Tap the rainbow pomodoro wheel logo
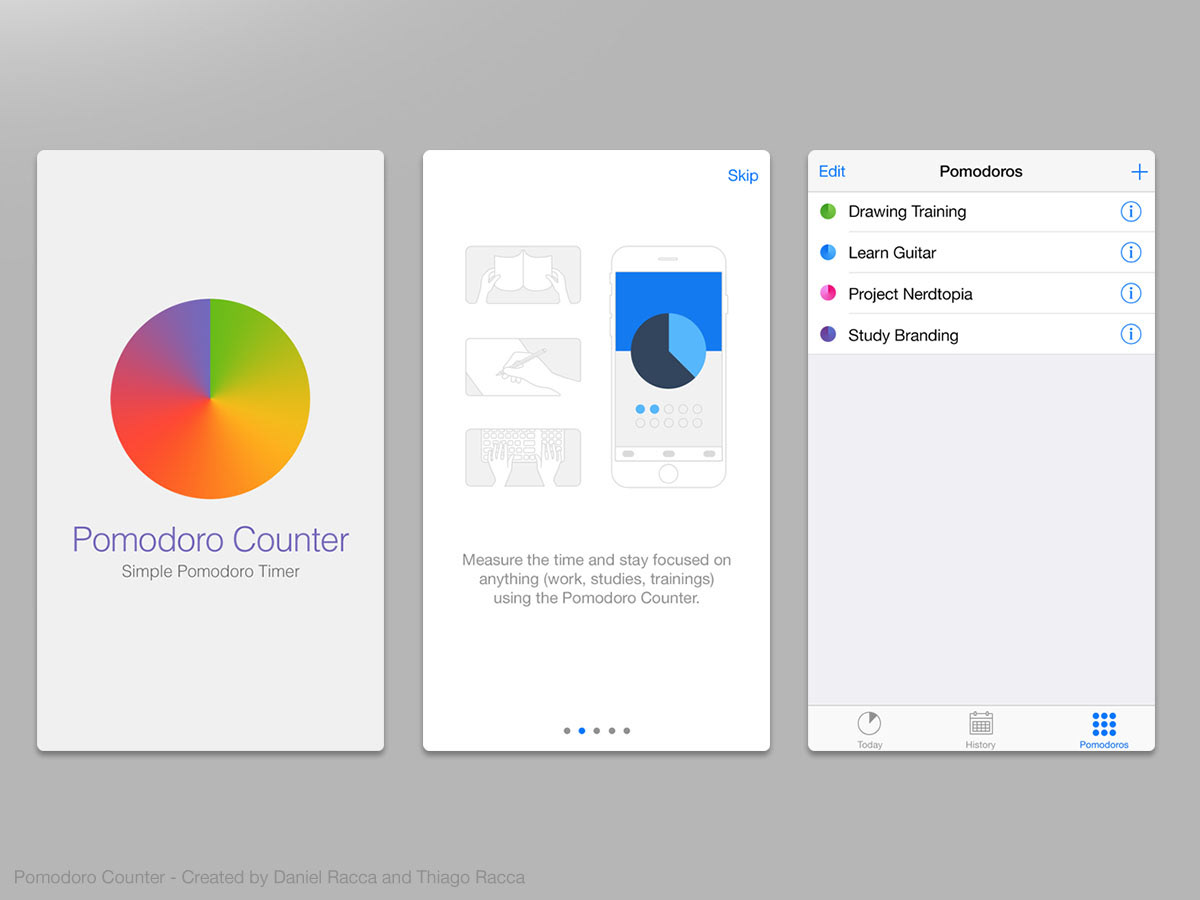 210,398
